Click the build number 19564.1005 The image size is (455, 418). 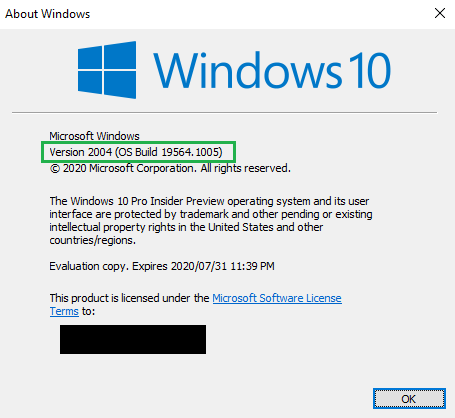[x=192, y=152]
